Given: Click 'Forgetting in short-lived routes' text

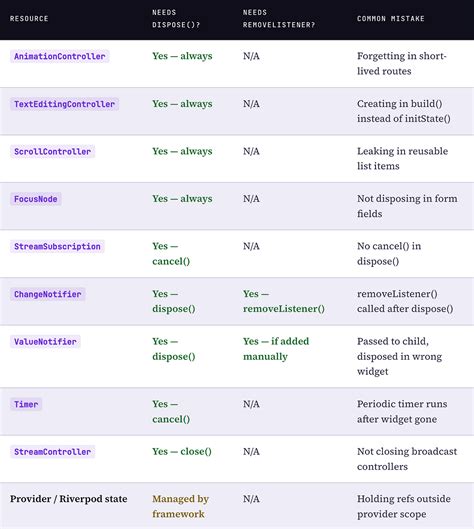Looking at the screenshot, I should point(401,63).
